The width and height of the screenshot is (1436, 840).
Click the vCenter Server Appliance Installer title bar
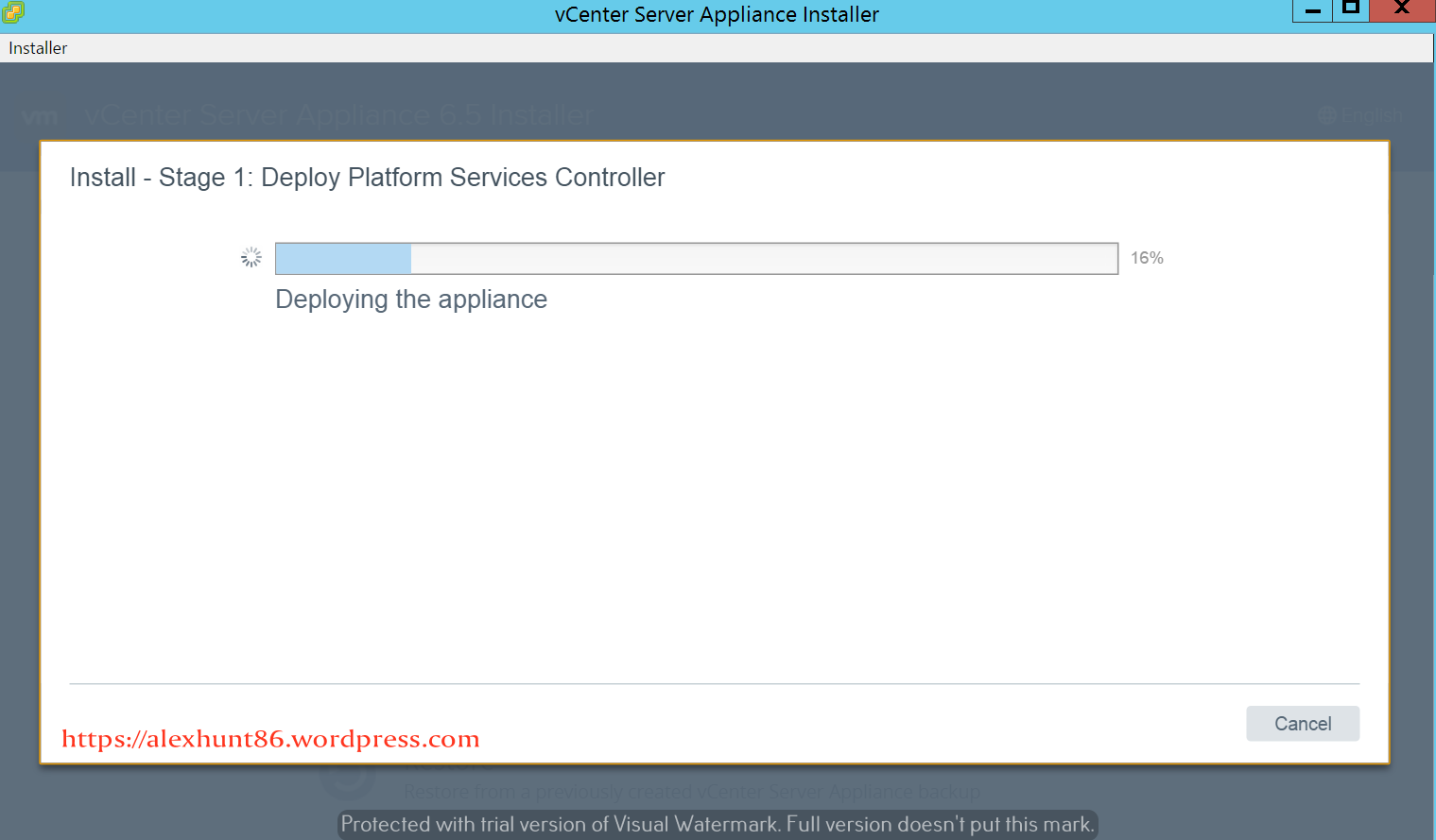(717, 14)
